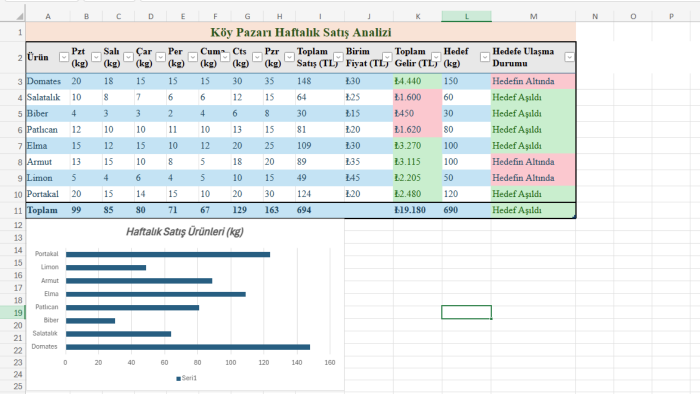Image resolution: width=700 pixels, height=394 pixels.
Task: Select column P header
Action: coord(671,17)
